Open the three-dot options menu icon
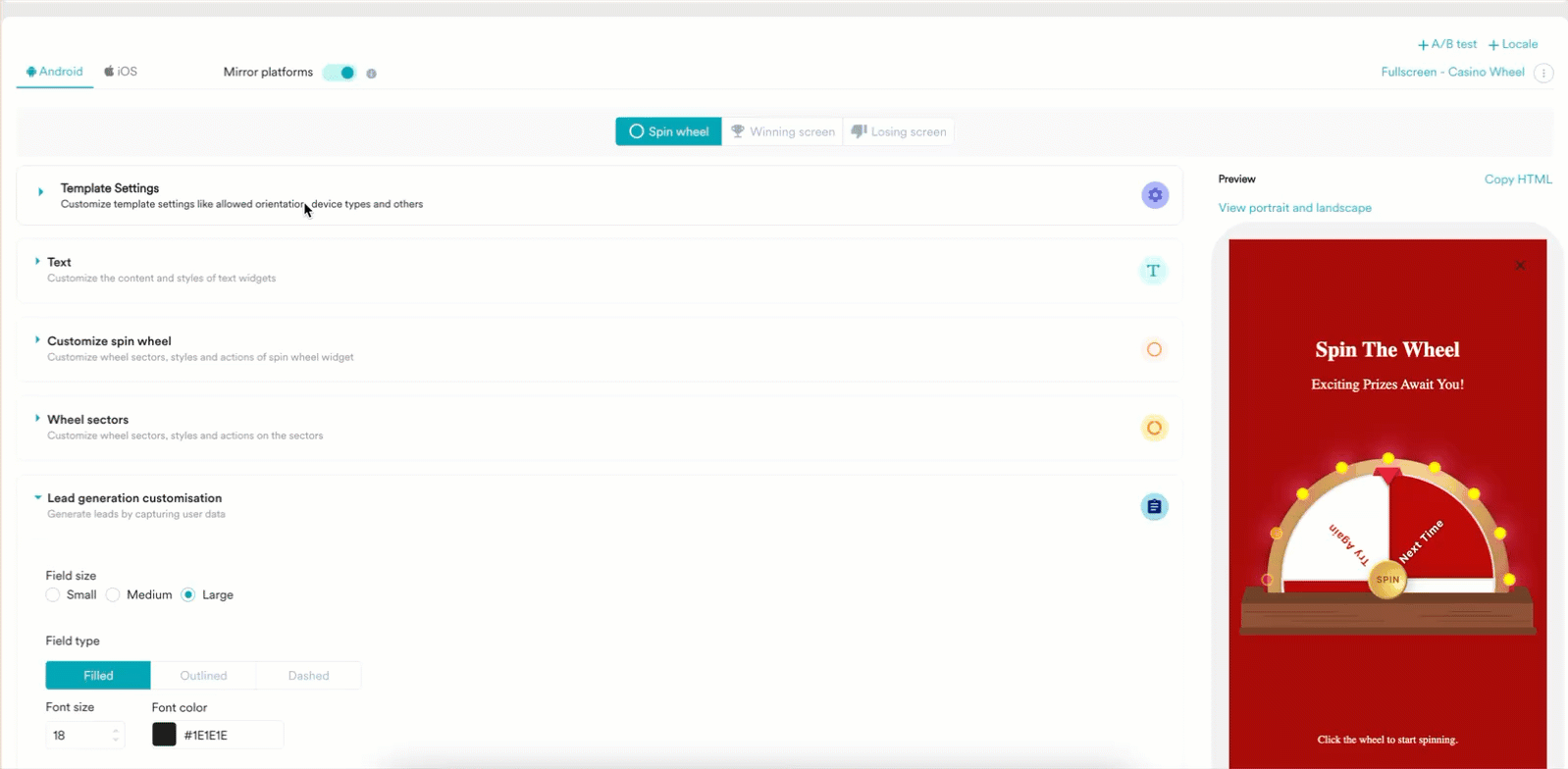Image resolution: width=1568 pixels, height=769 pixels. (1543, 74)
